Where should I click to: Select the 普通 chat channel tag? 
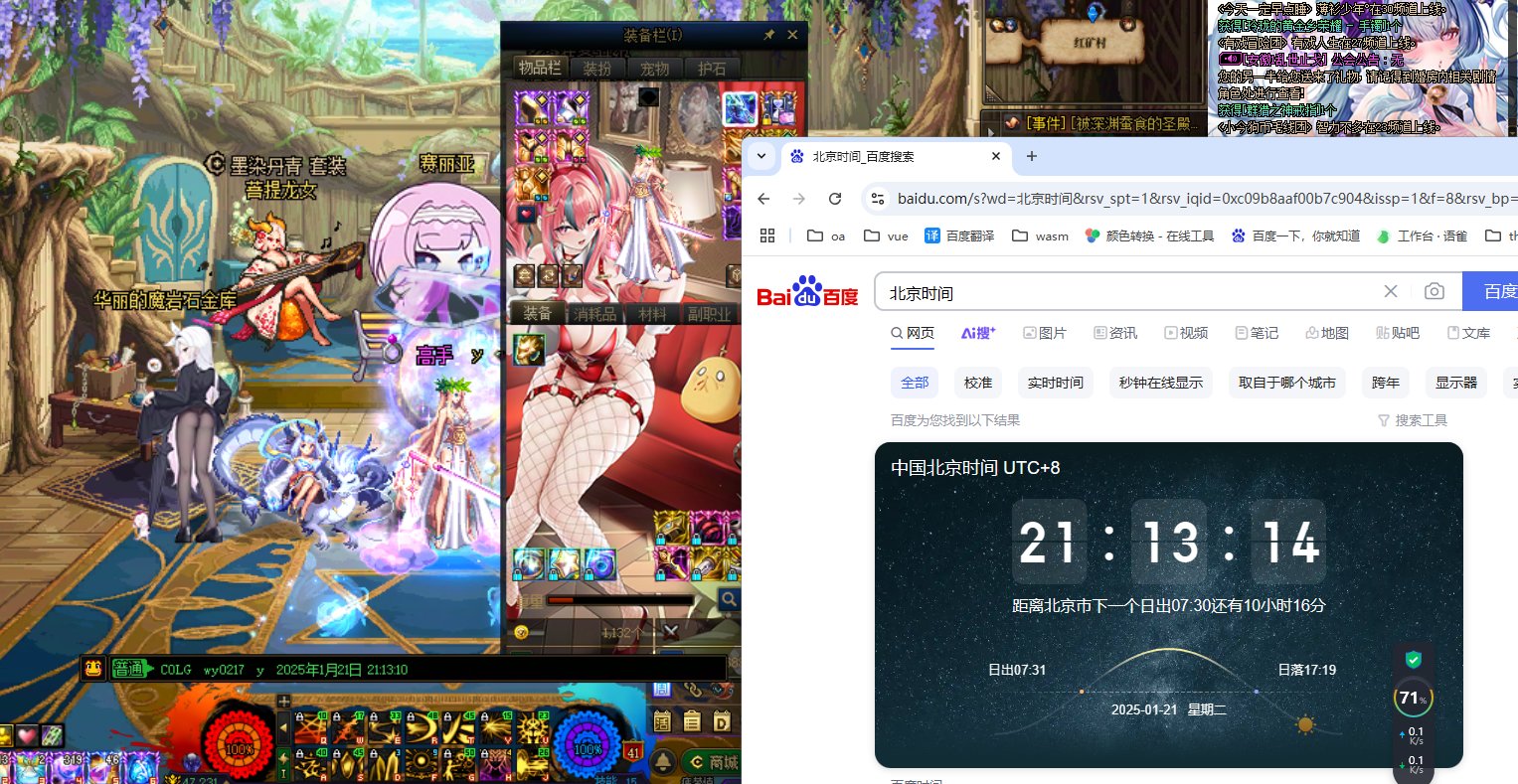[132, 670]
